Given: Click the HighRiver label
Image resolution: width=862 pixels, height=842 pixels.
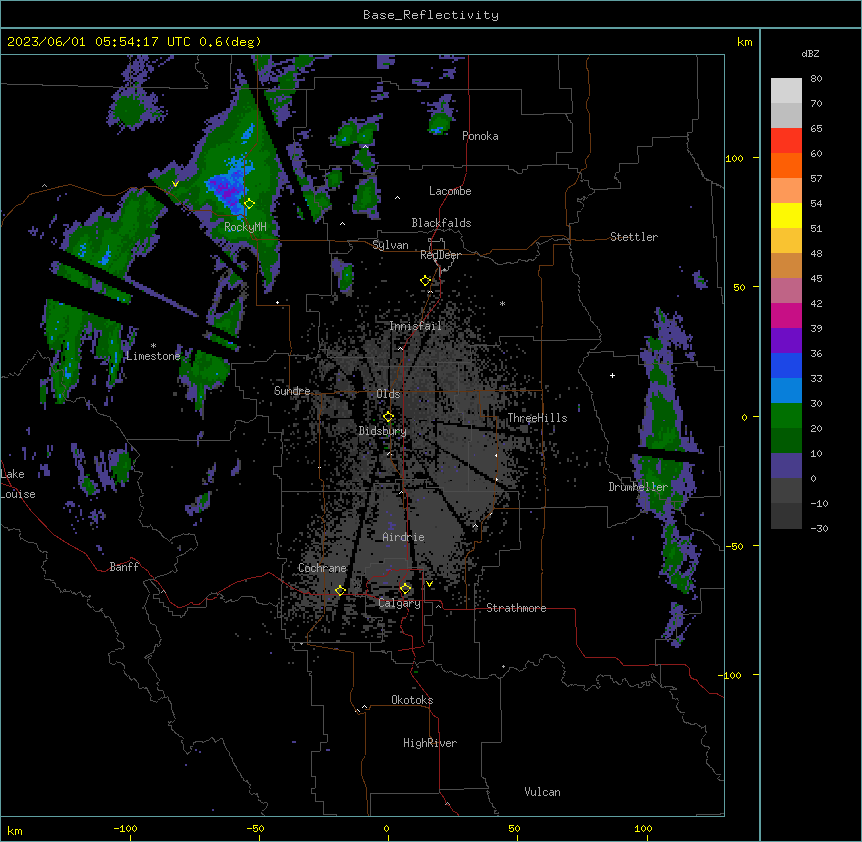Looking at the screenshot, I should pyautogui.click(x=430, y=743).
